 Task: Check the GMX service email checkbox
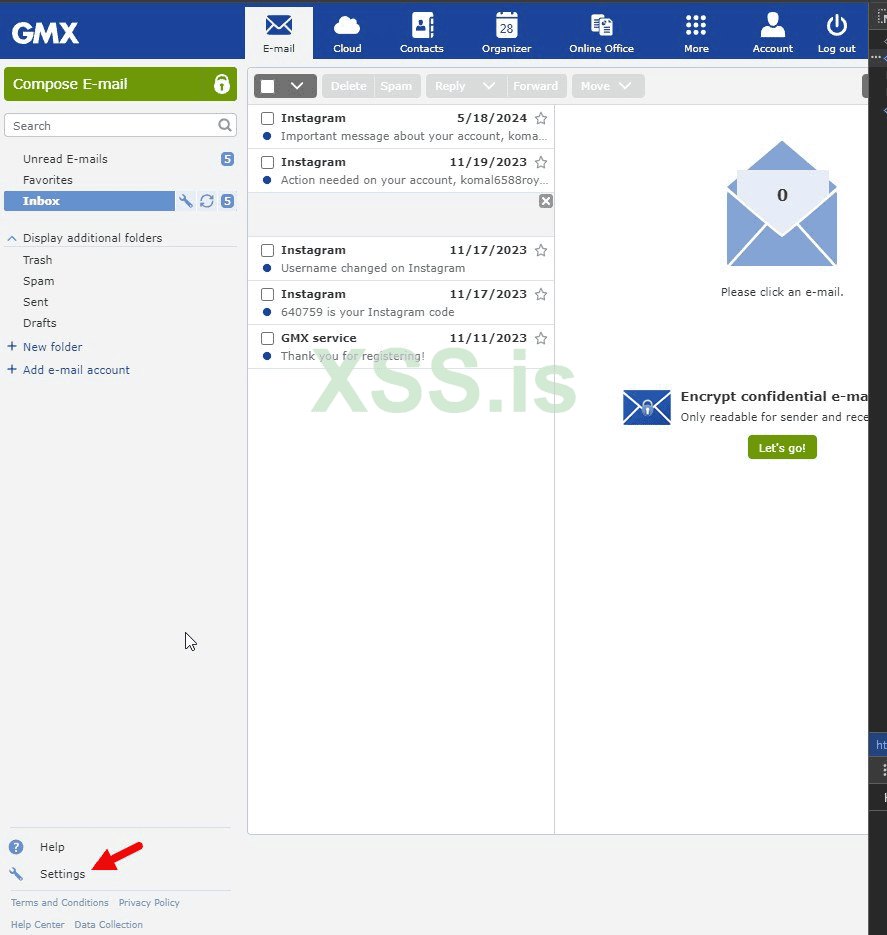(268, 339)
